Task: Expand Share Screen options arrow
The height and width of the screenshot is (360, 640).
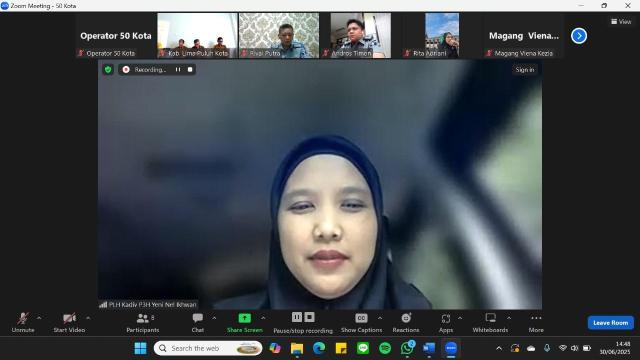Action: pos(263,318)
